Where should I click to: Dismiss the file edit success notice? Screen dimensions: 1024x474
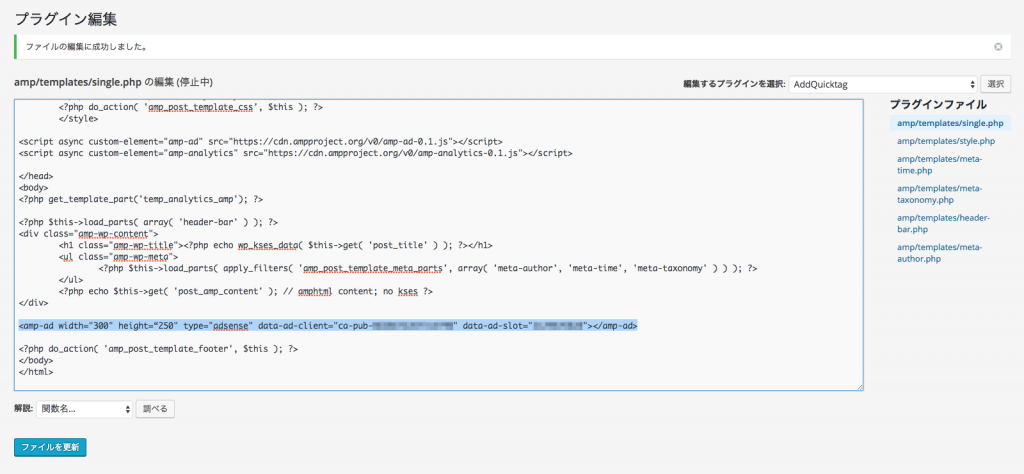click(x=998, y=46)
